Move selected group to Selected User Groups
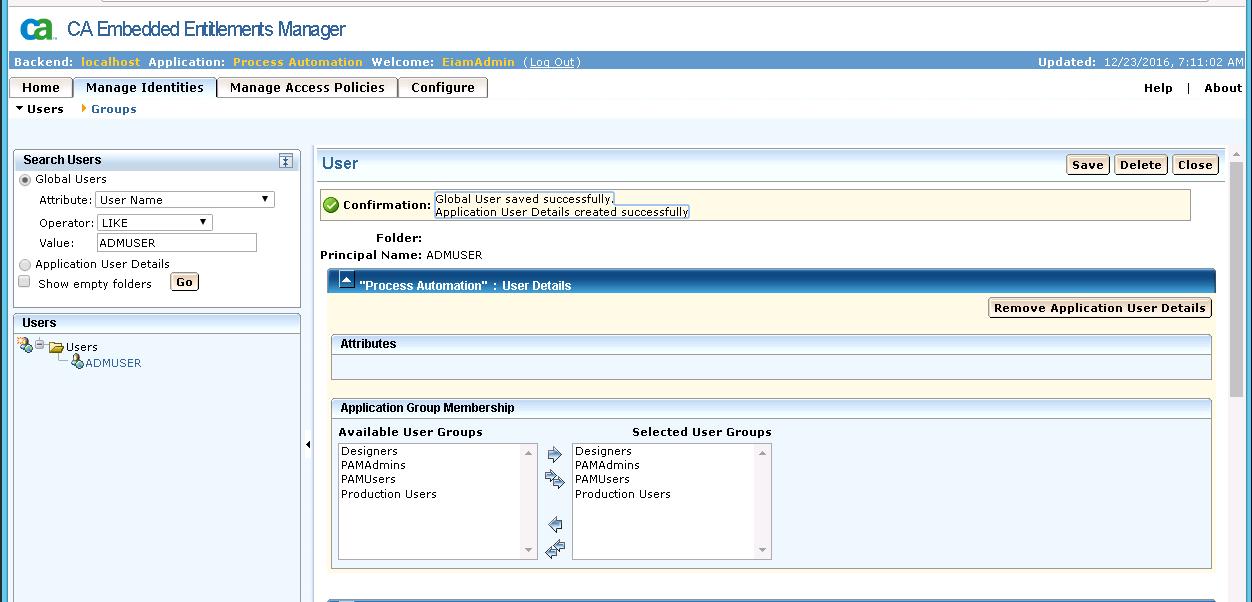 tap(555, 455)
